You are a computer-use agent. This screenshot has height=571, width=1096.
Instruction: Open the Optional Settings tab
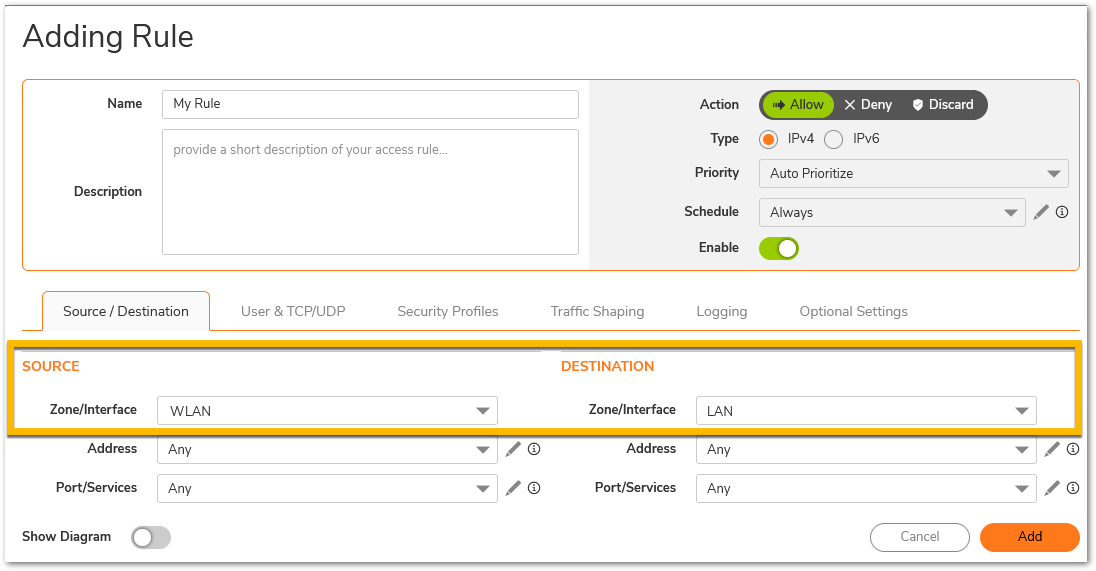(853, 311)
